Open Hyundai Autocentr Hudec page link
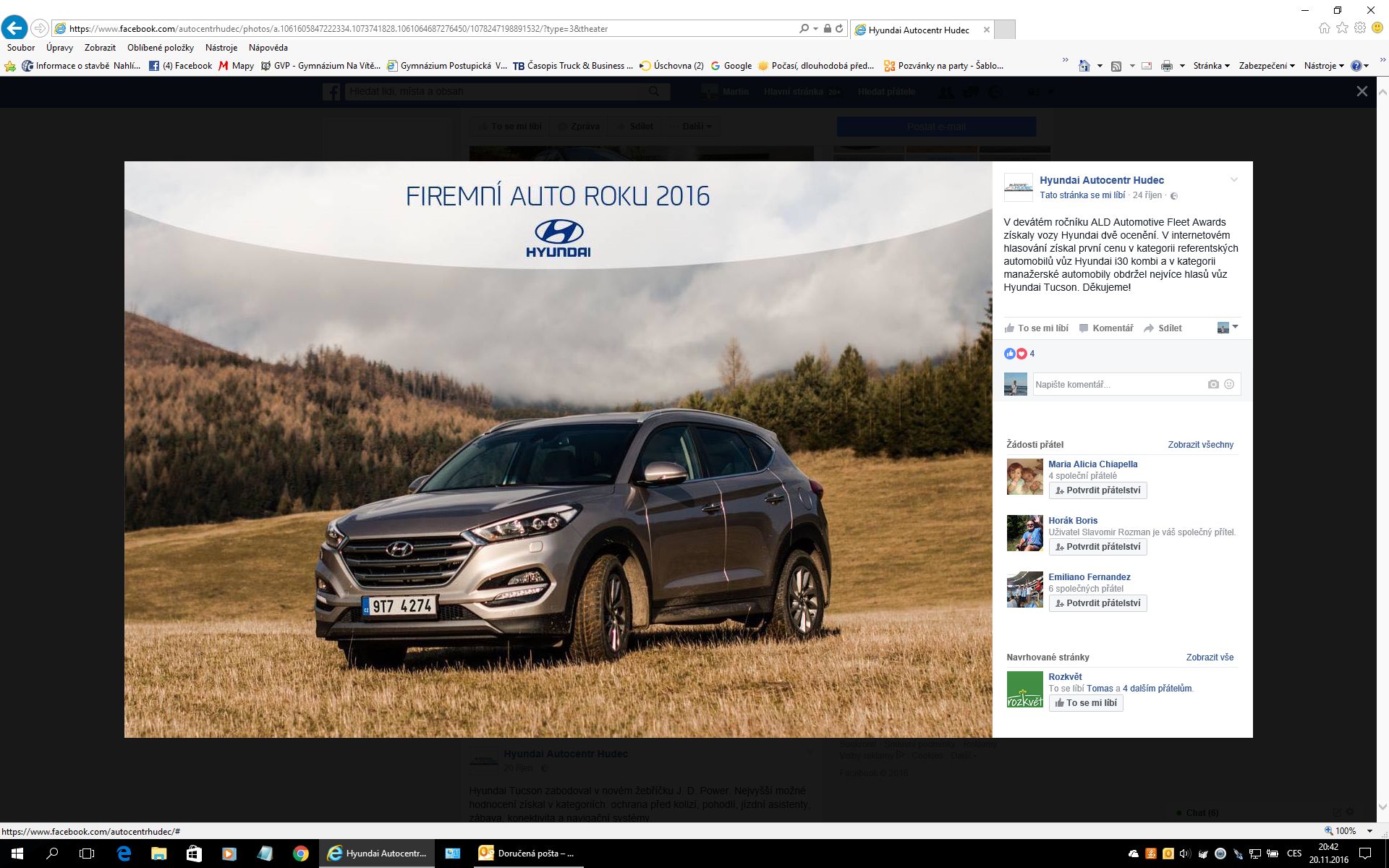Screen dimensions: 1389x868 tap(1102, 180)
